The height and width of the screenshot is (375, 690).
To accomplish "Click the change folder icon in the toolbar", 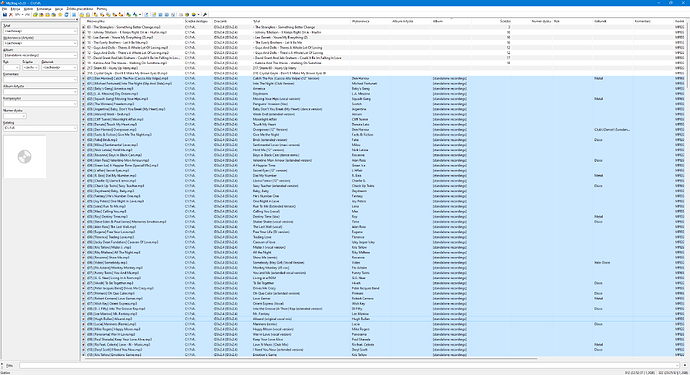I will (x=35, y=15).
